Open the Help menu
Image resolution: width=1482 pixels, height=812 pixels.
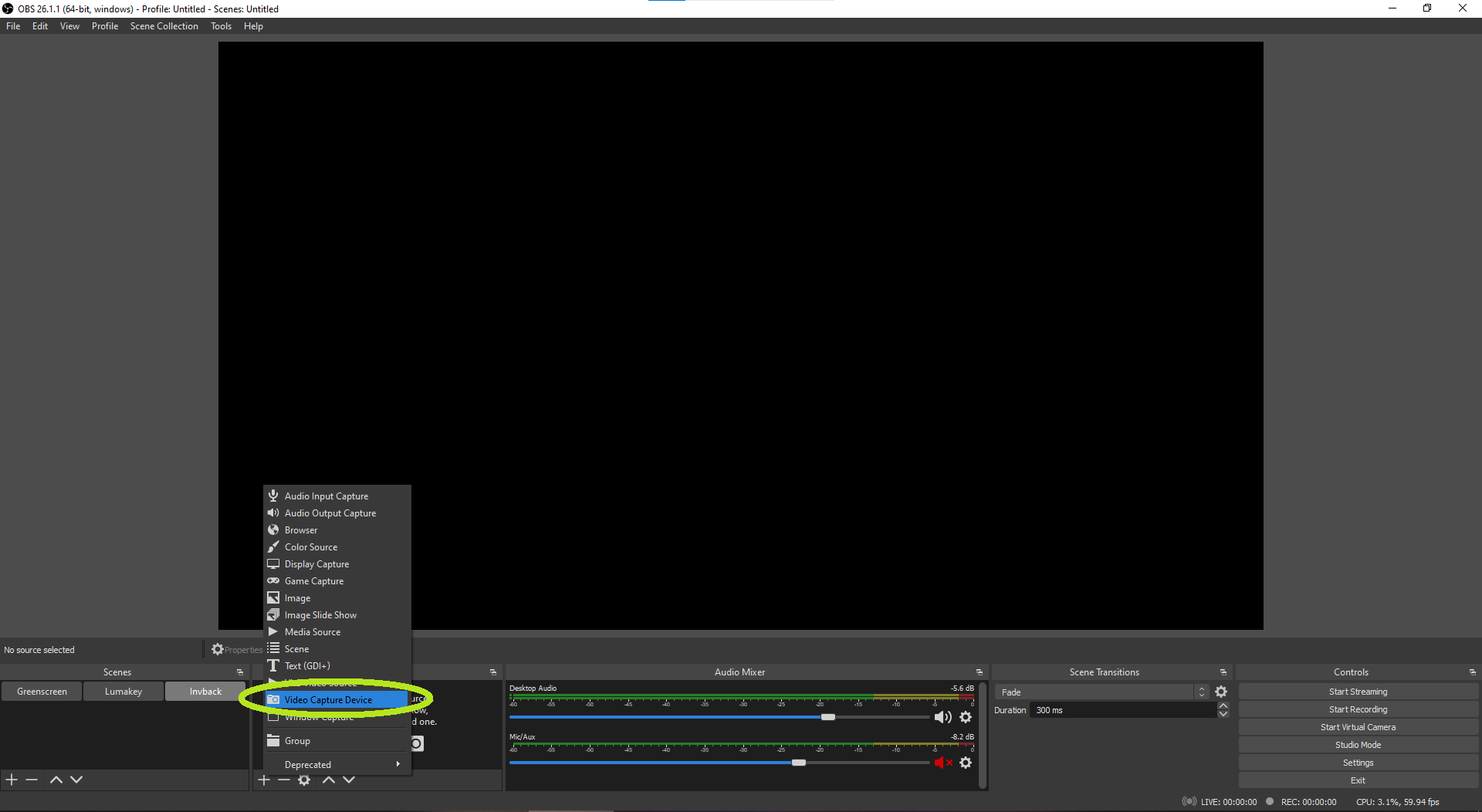pos(253,26)
